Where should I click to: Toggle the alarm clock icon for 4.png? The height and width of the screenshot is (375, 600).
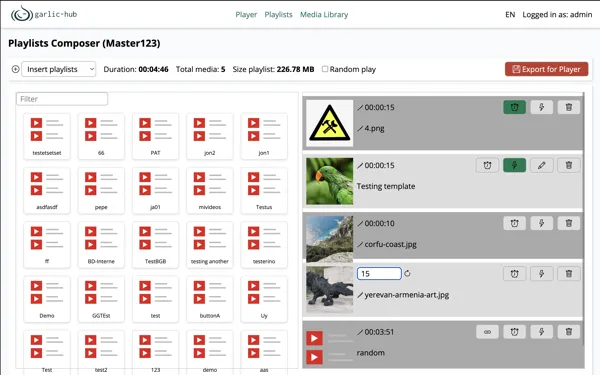(x=514, y=107)
